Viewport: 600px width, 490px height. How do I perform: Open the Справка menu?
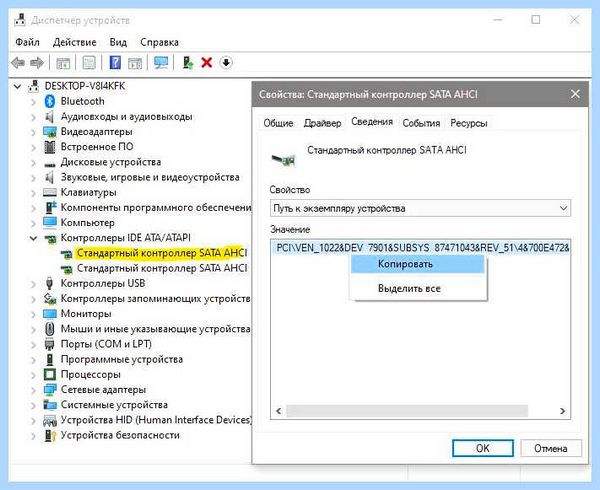click(x=159, y=42)
